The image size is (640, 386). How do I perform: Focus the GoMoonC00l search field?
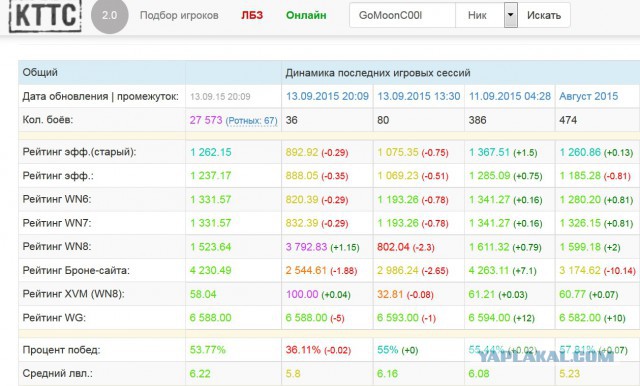[x=402, y=16]
